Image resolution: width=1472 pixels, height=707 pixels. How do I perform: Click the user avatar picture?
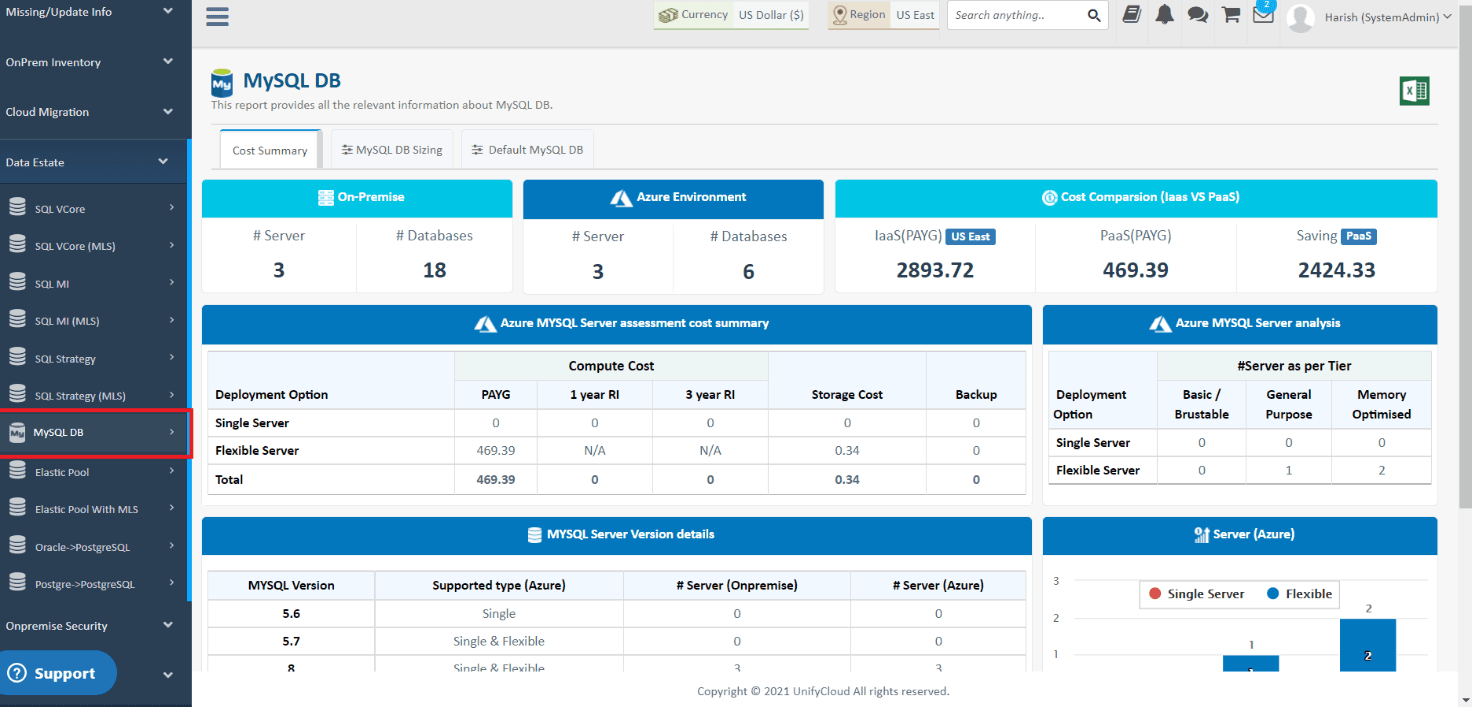(x=1300, y=17)
